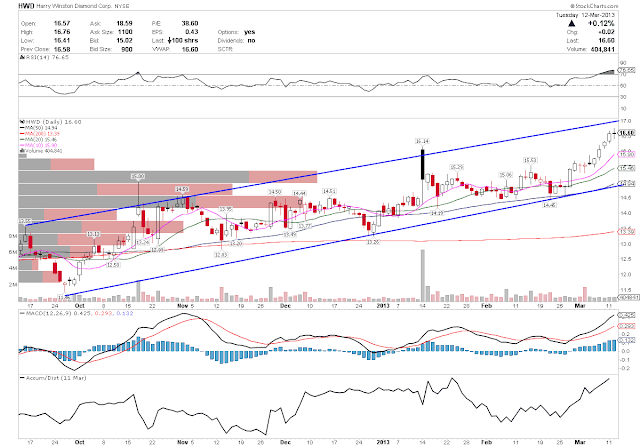The image size is (640, 447).
Task: Click the MA(10) value tag on right axis
Action: [x=628, y=155]
